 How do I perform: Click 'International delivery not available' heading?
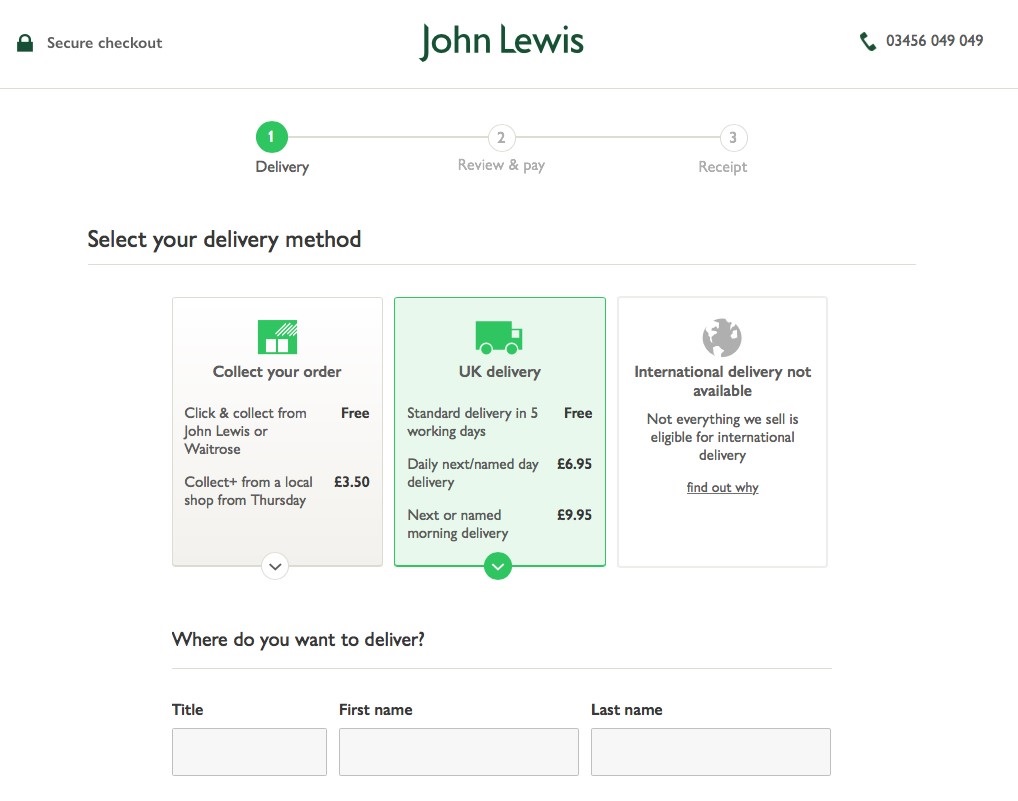coord(723,381)
